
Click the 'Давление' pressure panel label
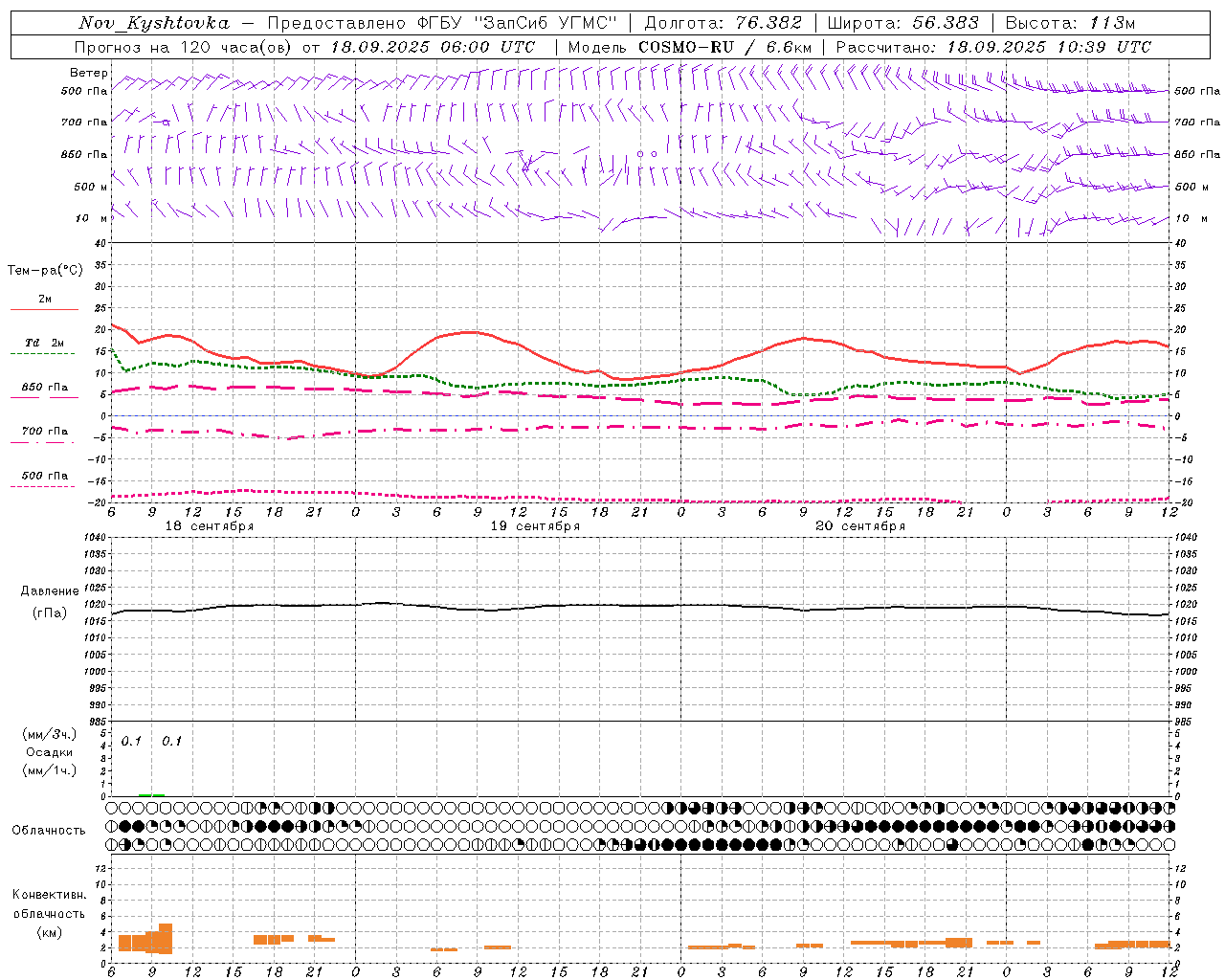(x=50, y=591)
